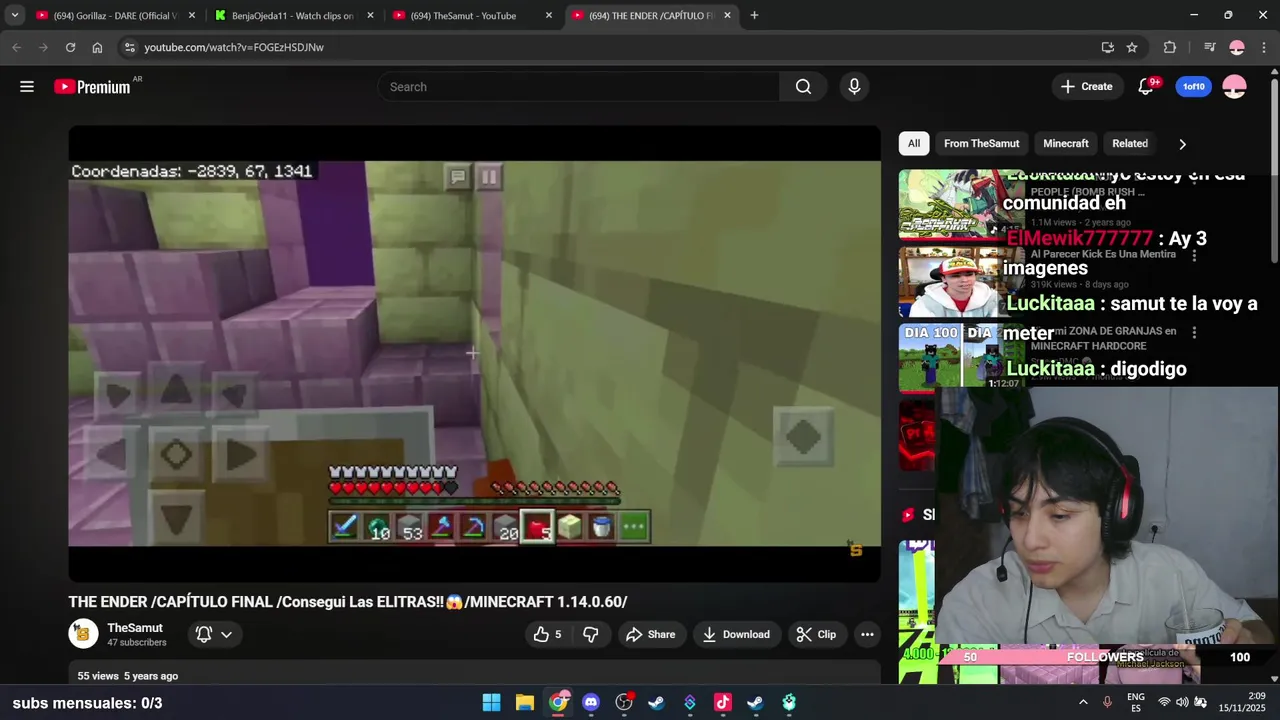
Task: Open Discord from taskbar
Action: coord(591,703)
